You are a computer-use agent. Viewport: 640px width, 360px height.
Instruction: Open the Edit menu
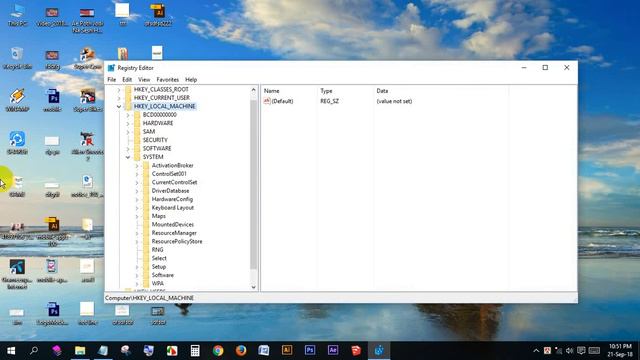[127, 80]
